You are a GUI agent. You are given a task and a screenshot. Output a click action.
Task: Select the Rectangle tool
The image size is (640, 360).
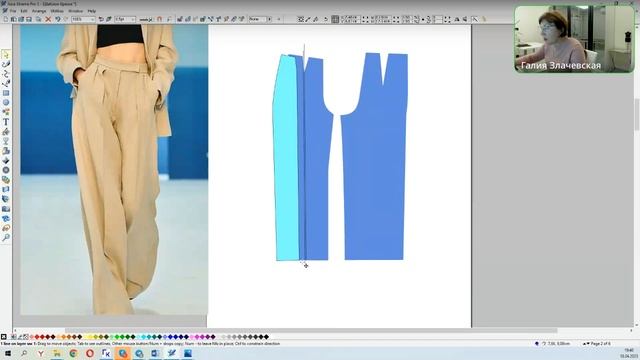point(6,93)
